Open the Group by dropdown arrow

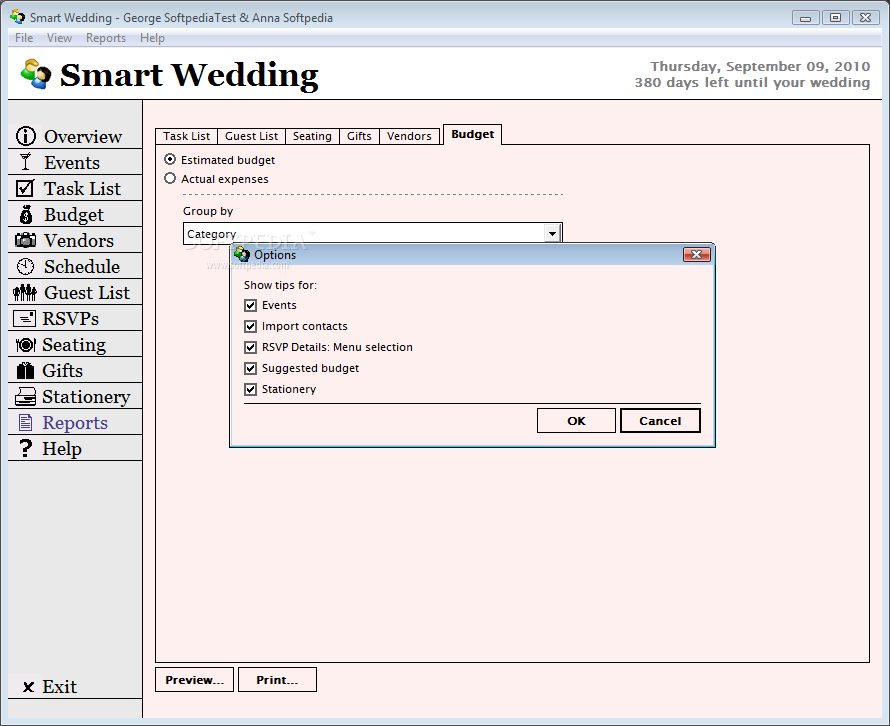click(552, 233)
